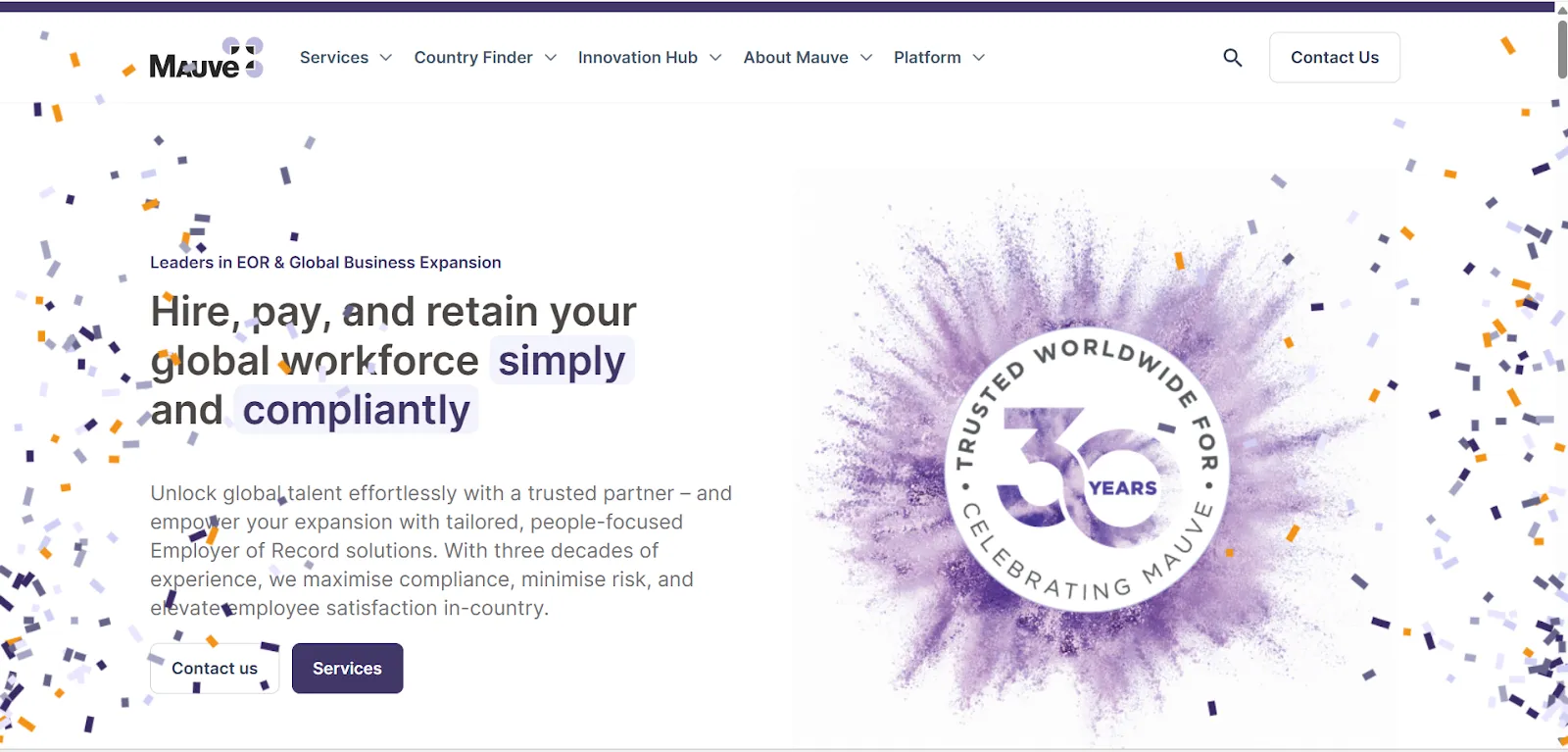Click the 'Hire, pay, and retain your' headline line
1568x752 pixels.
click(393, 312)
